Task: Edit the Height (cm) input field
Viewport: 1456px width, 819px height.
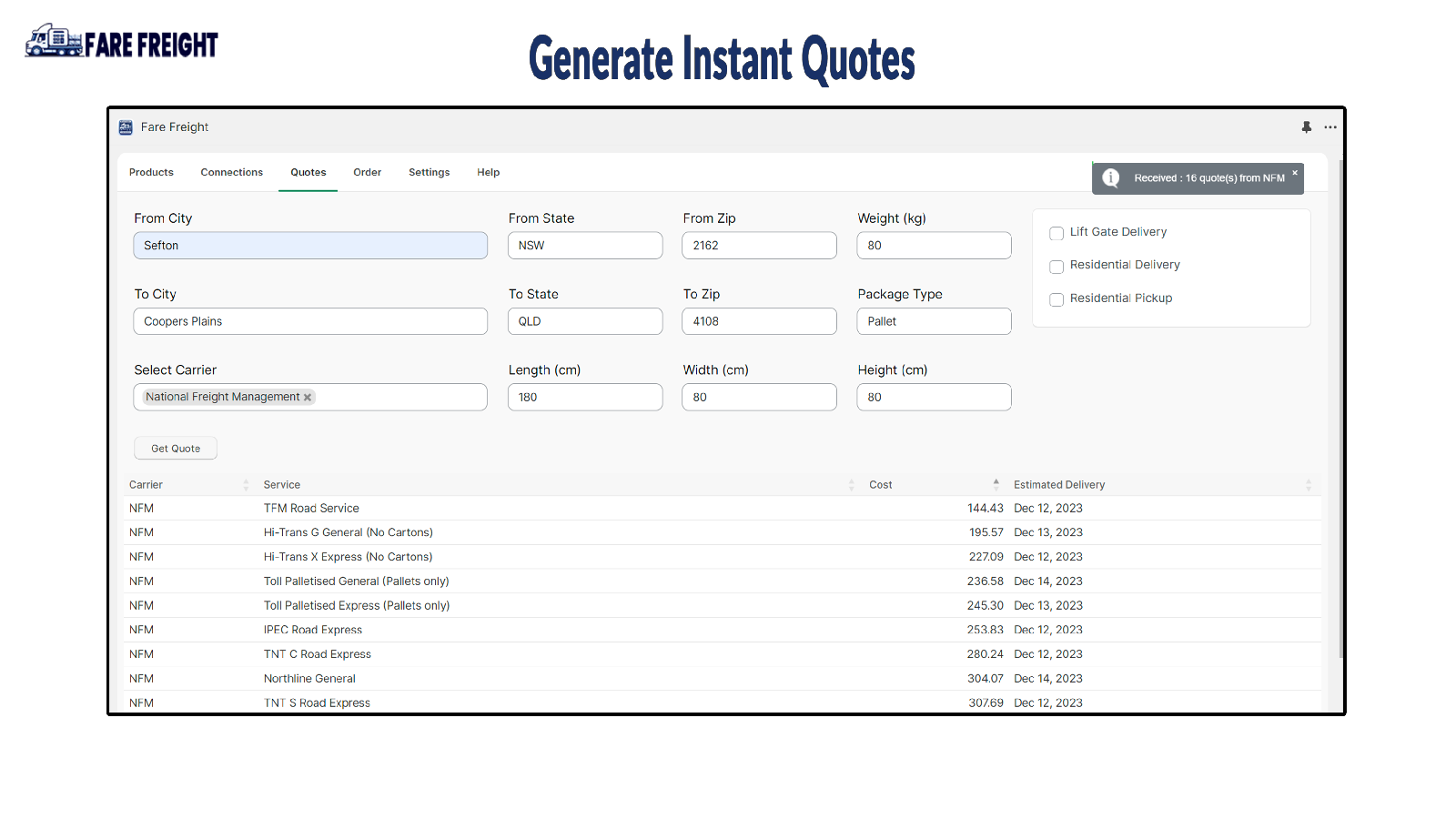Action: (934, 397)
